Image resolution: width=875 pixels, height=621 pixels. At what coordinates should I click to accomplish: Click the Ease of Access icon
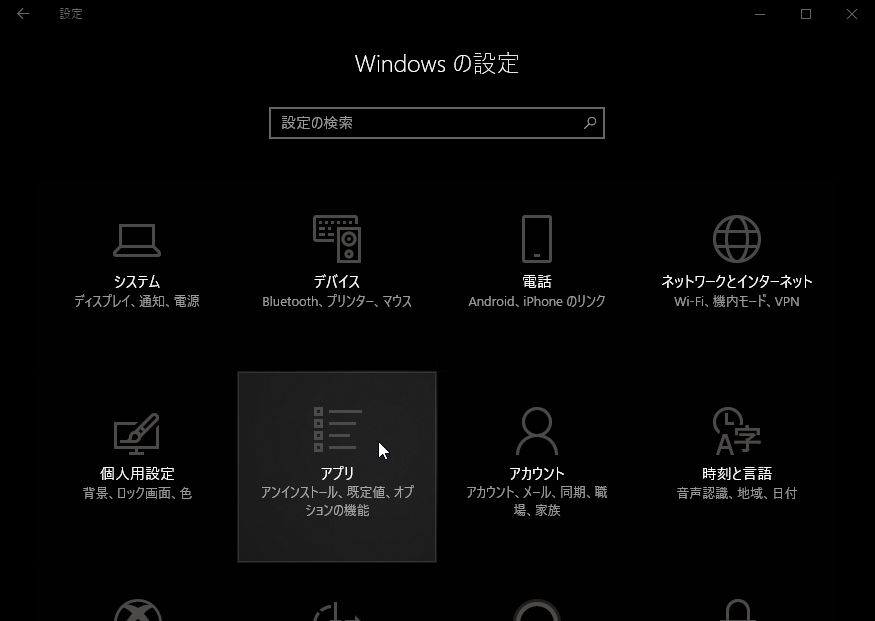pyautogui.click(x=337, y=611)
